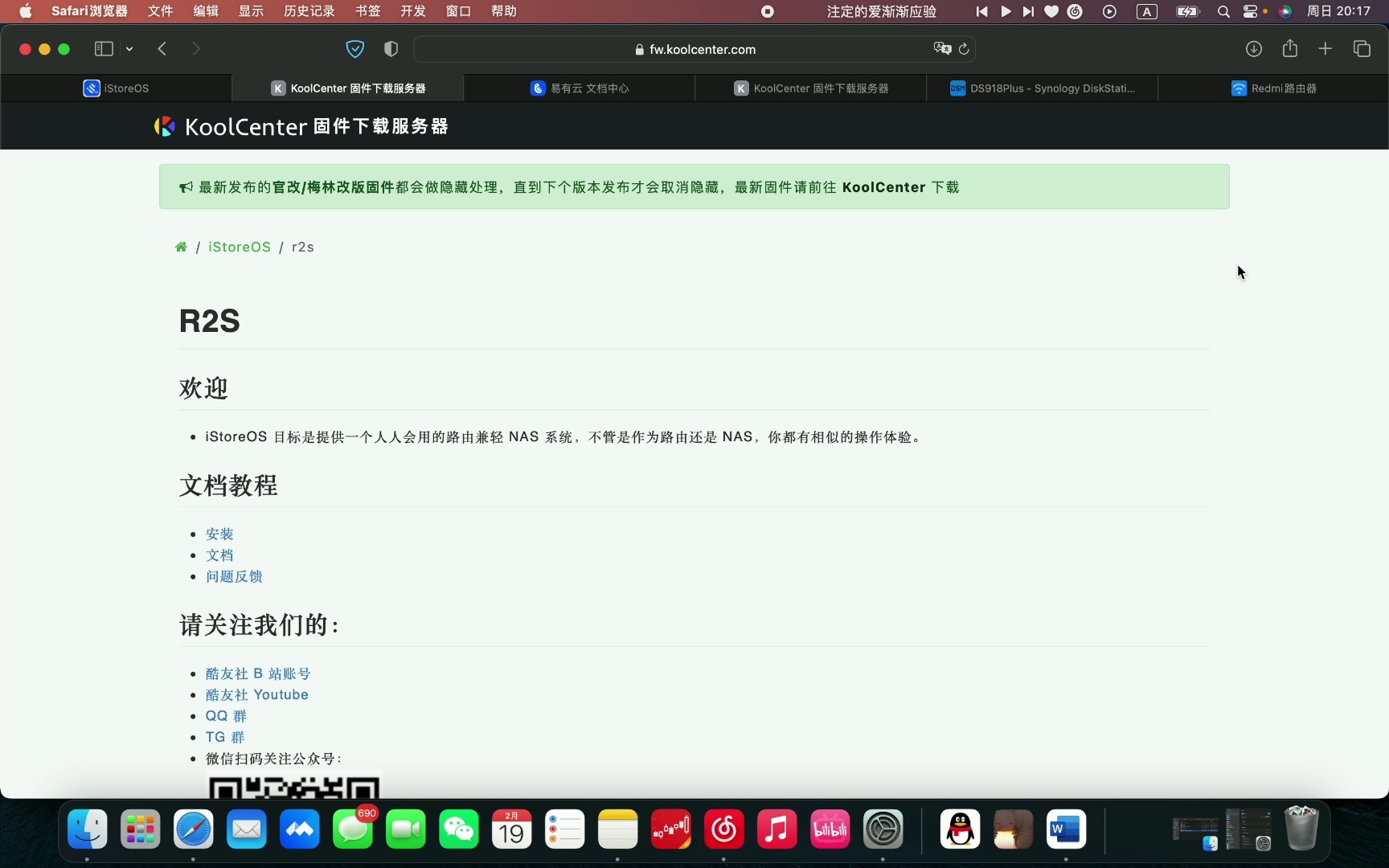Open Control Center from the menu bar

(x=1252, y=11)
